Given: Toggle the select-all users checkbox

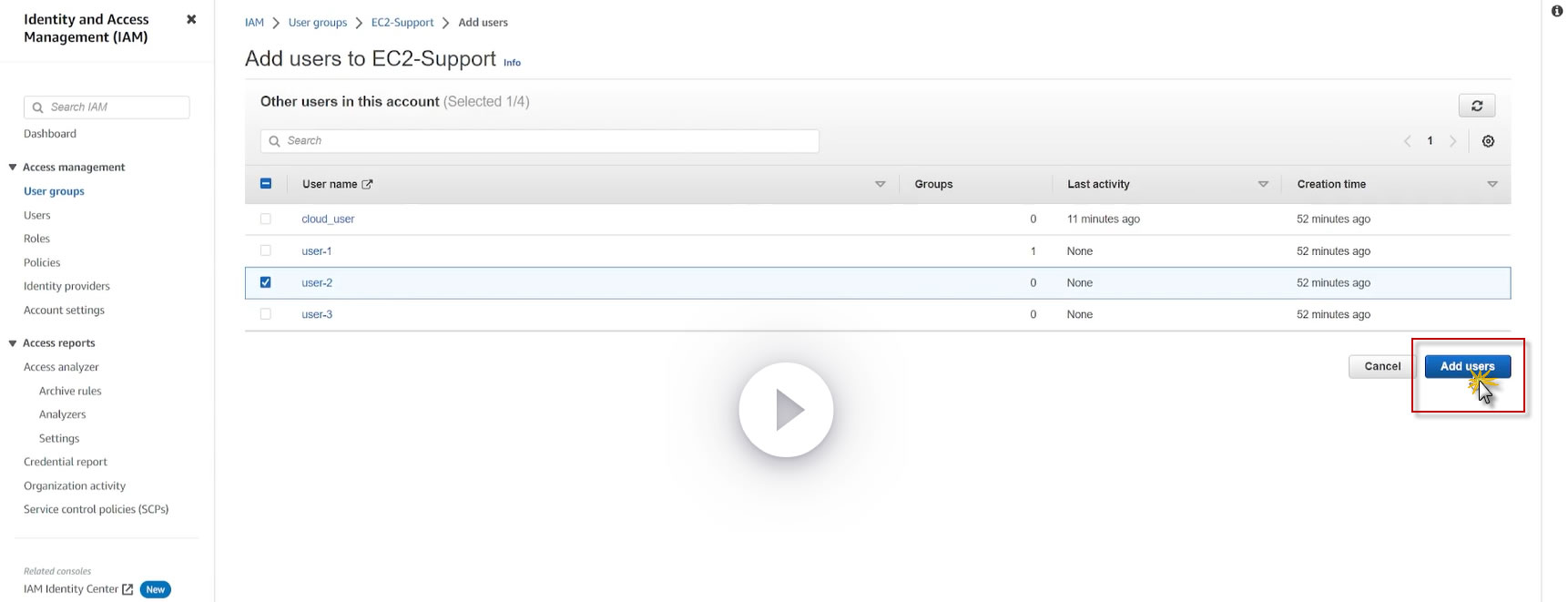Looking at the screenshot, I should pyautogui.click(x=266, y=183).
